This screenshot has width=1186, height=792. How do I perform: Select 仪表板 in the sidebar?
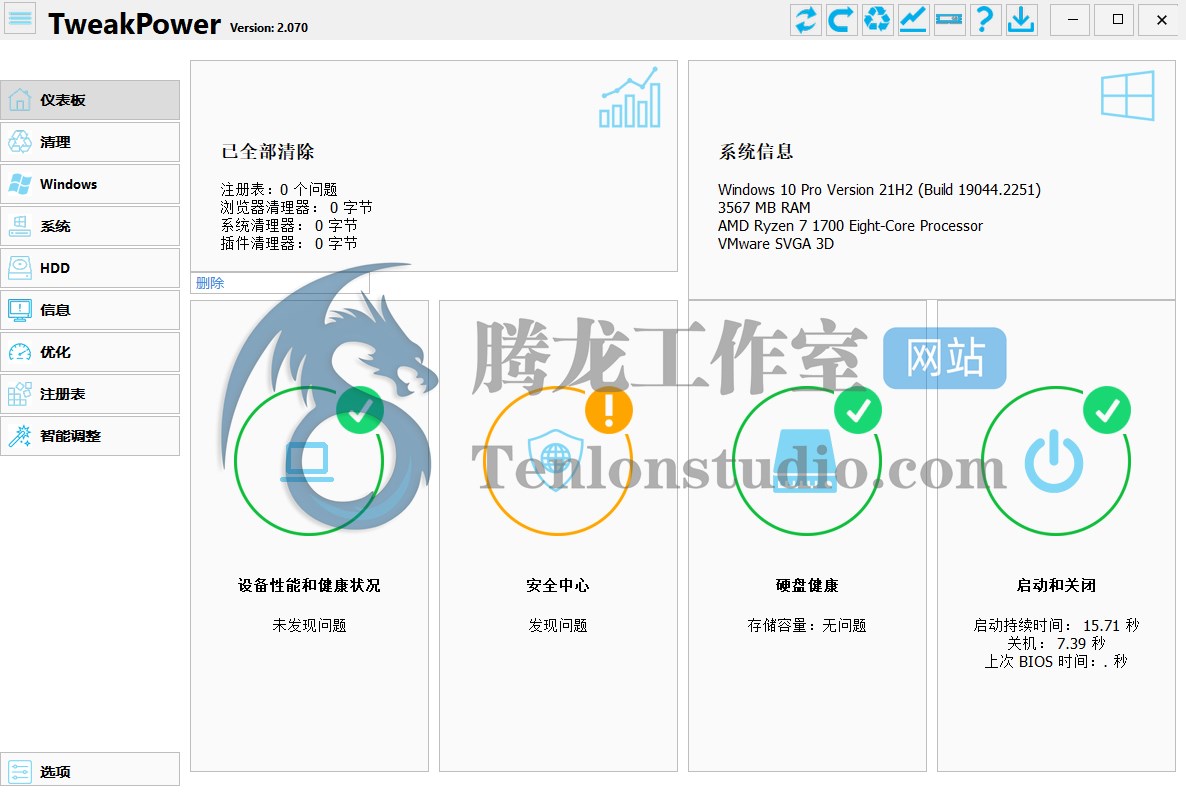point(90,100)
